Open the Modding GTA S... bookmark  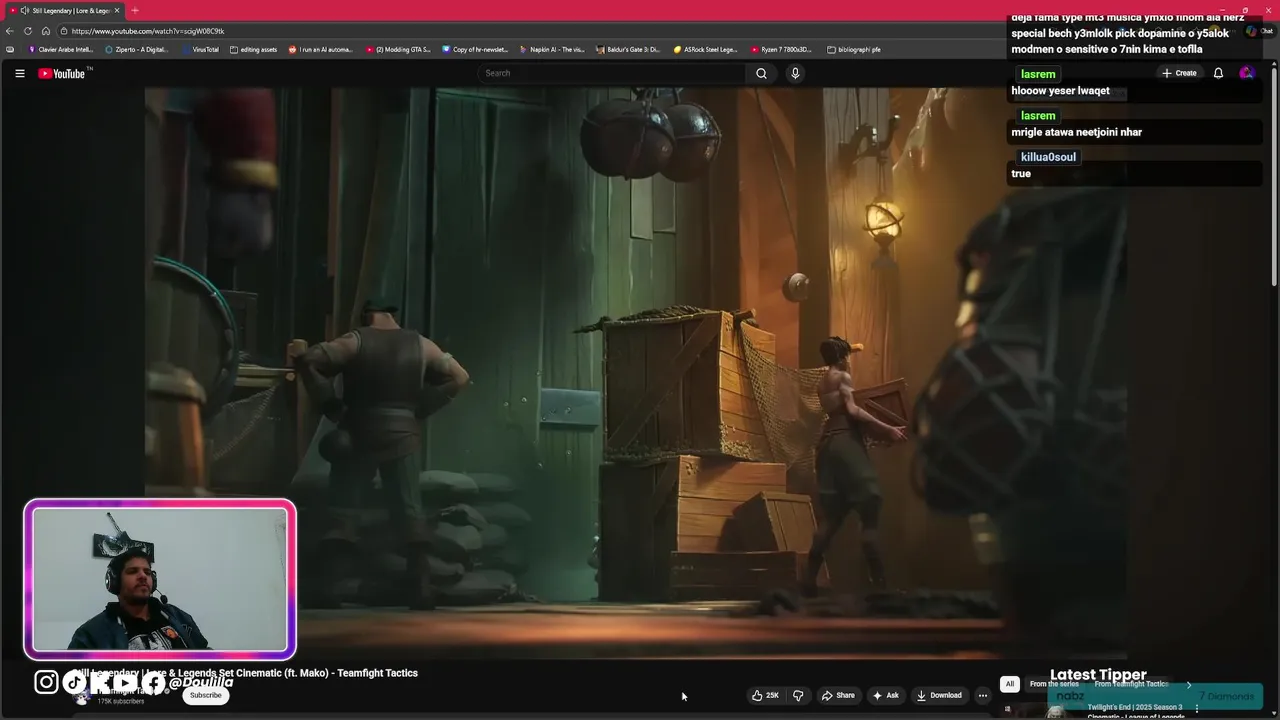[x=399, y=49]
